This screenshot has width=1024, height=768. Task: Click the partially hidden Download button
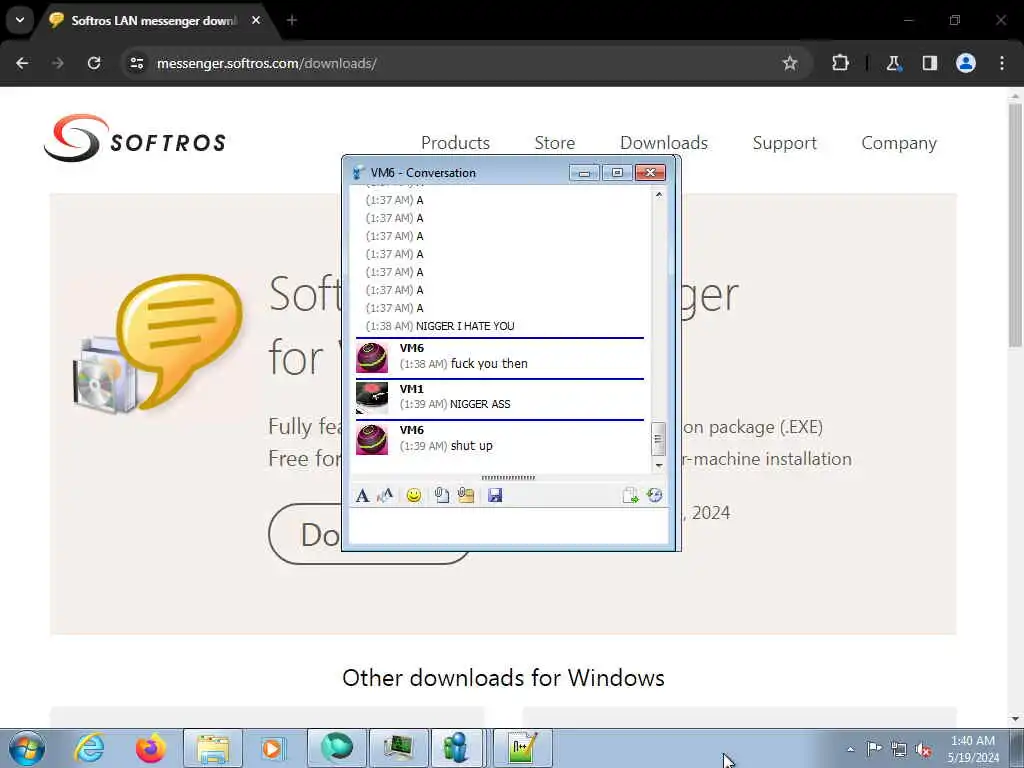click(x=305, y=534)
